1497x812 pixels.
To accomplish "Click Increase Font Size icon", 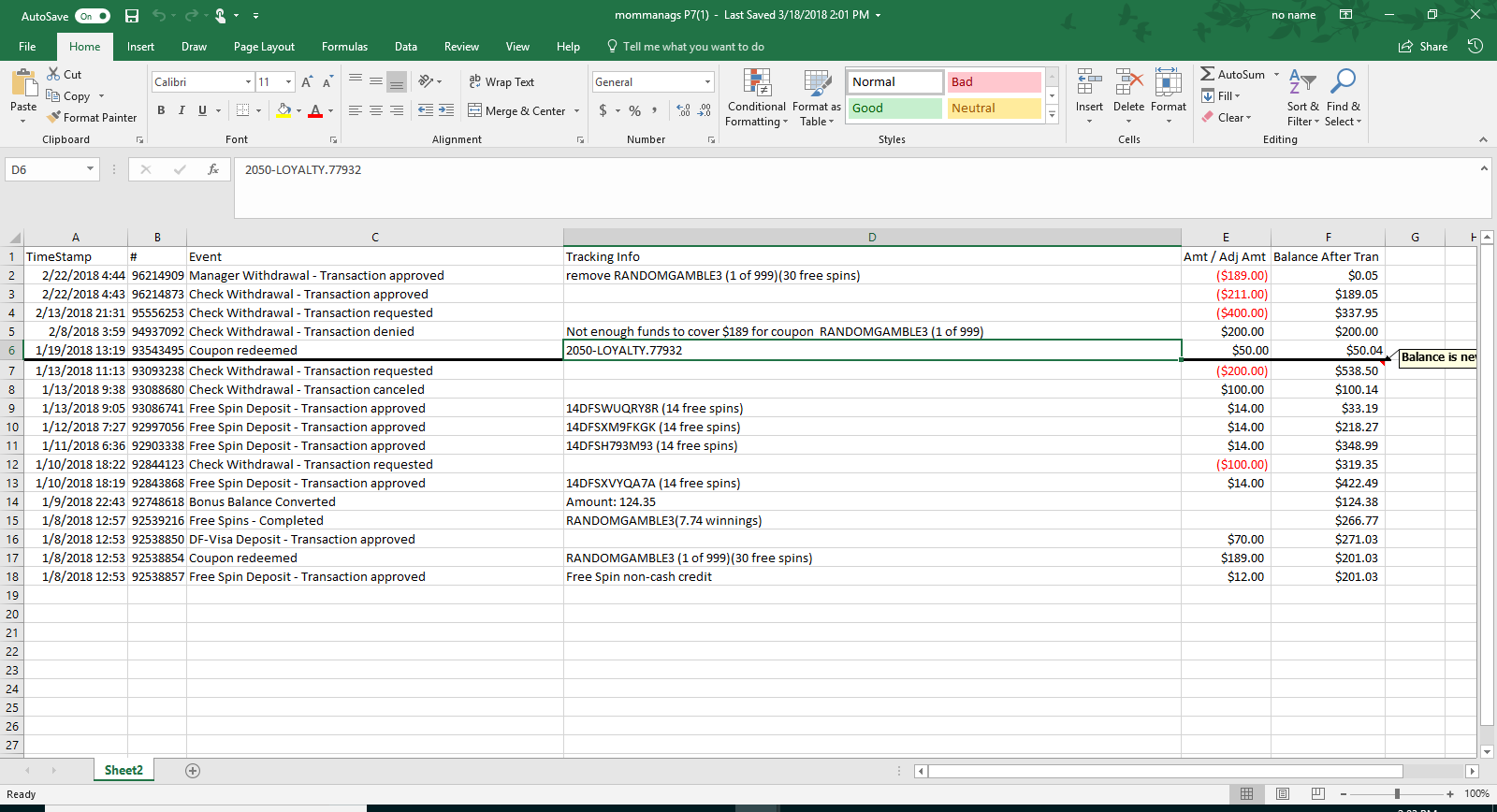I will click(307, 81).
